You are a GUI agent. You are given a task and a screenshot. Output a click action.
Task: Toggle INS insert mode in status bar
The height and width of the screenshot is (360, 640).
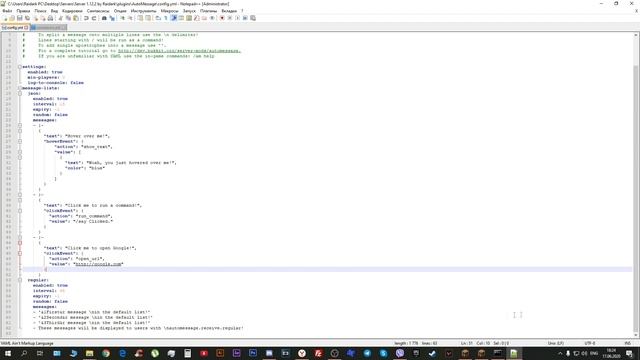click(x=627, y=343)
